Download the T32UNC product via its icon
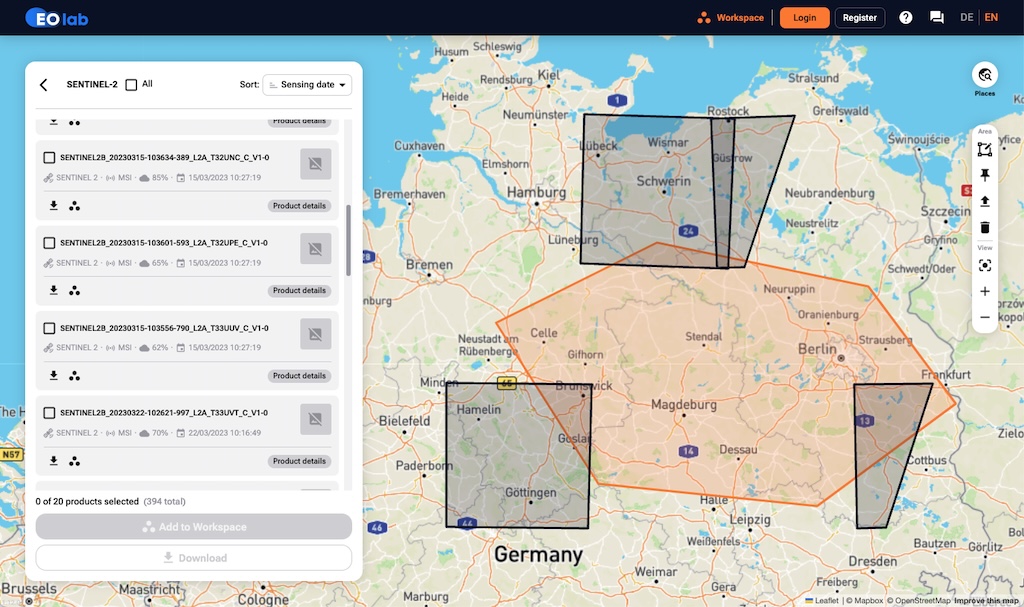This screenshot has width=1024, height=607. click(54, 206)
